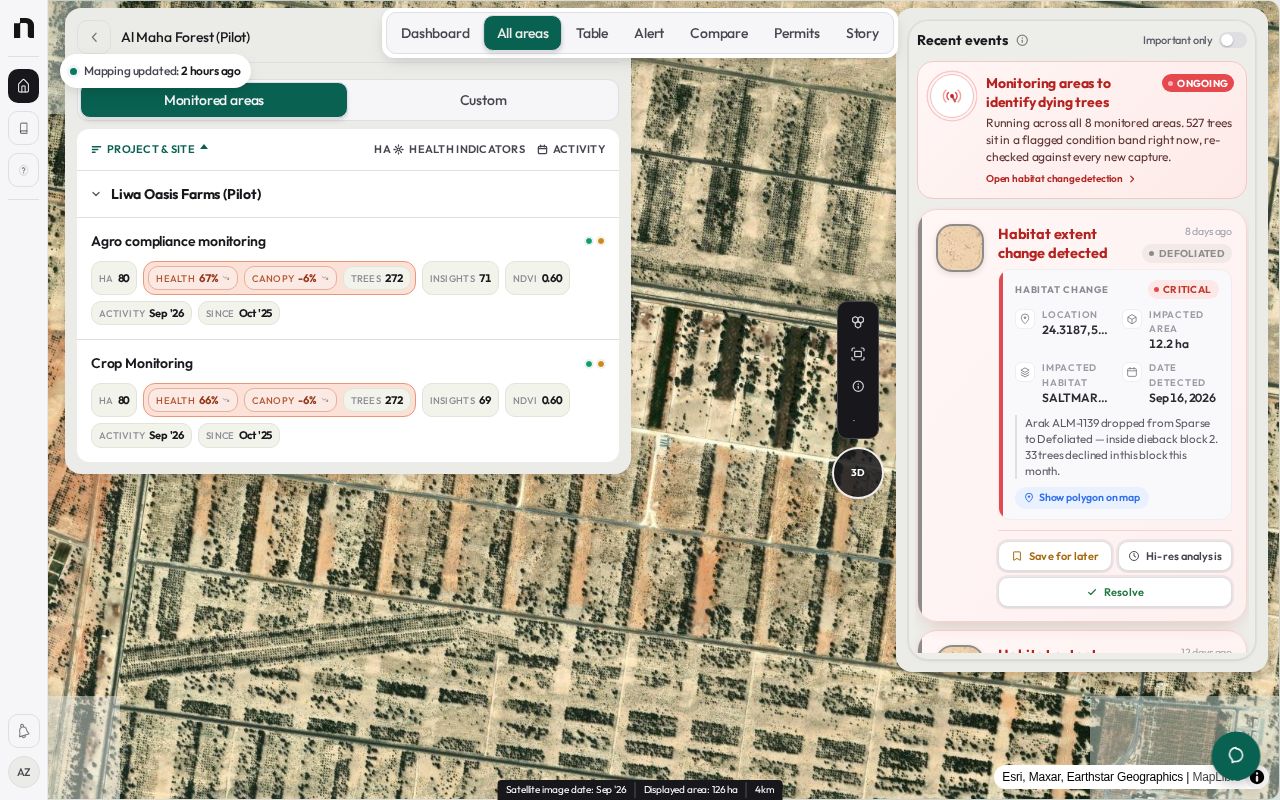Select the Monitored areas segment
1280x800 pixels.
214,100
